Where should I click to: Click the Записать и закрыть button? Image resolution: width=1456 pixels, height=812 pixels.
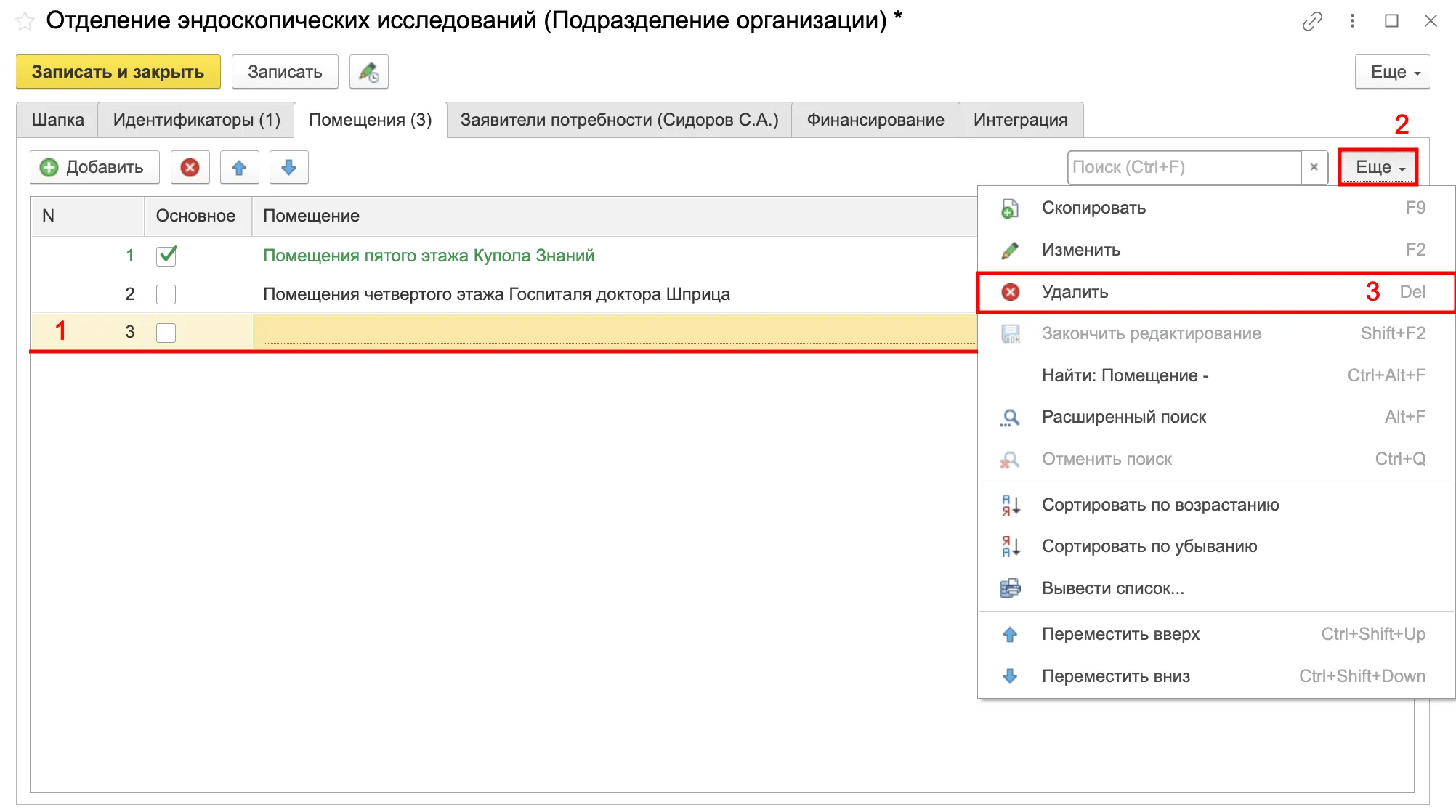click(118, 72)
